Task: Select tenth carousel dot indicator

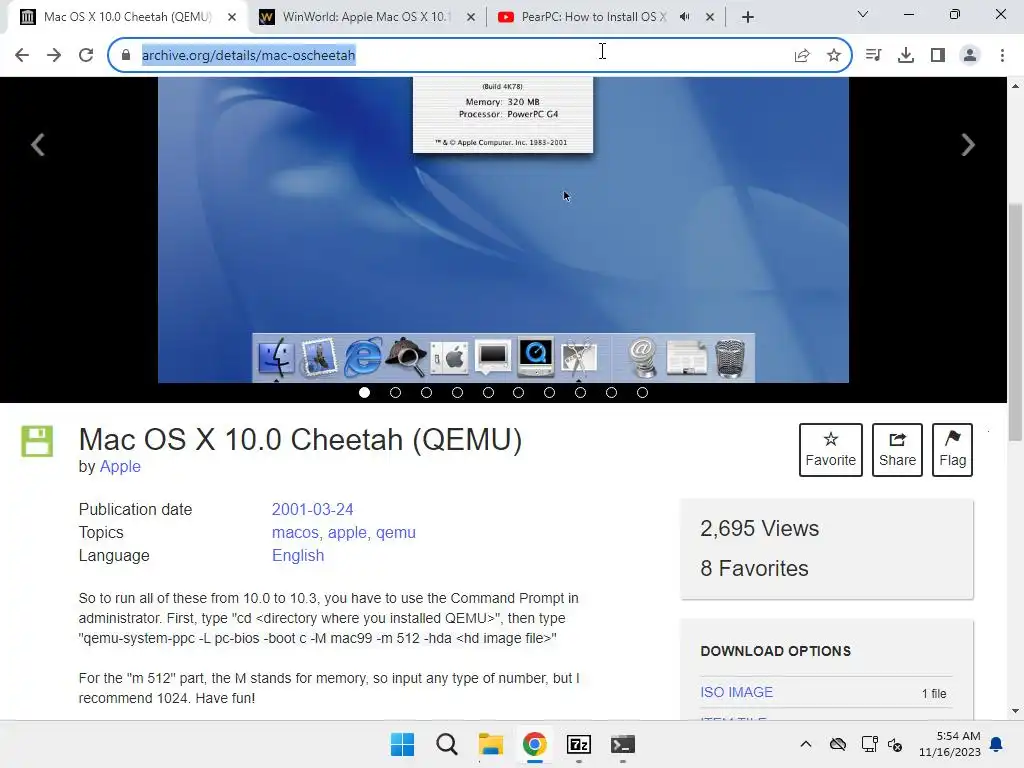Action: pos(643,392)
